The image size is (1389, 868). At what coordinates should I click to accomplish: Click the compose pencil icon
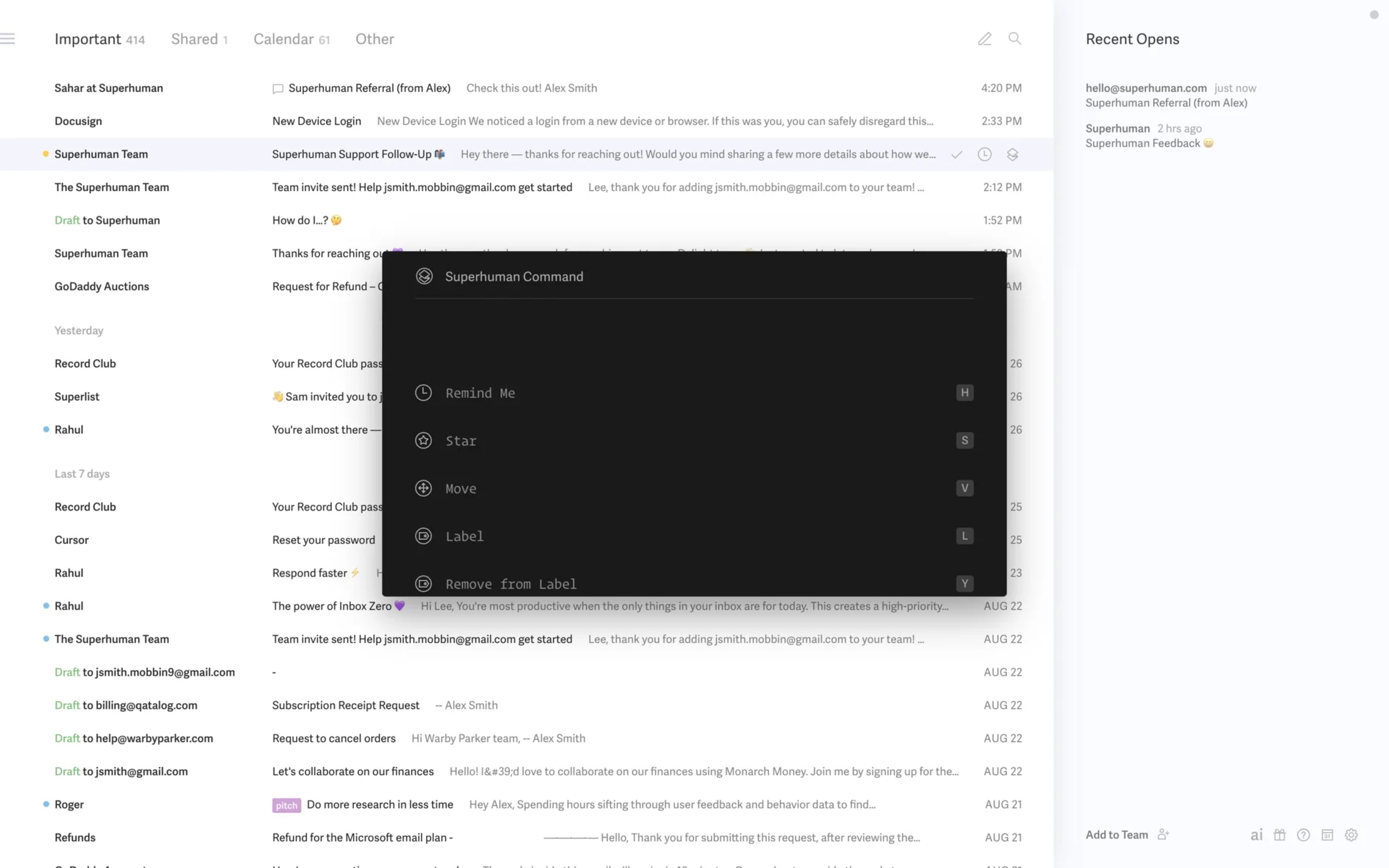(x=985, y=39)
